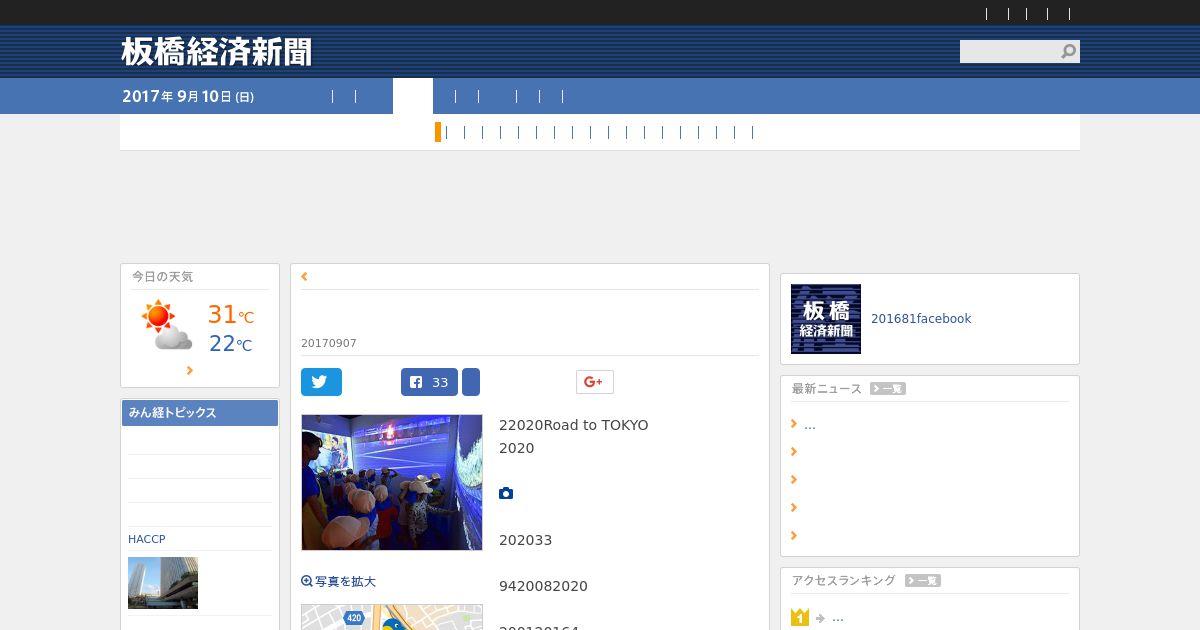Open 板橋経済新聞 Facebook logo image in sidebar
The width and height of the screenshot is (1200, 630).
coord(826,319)
